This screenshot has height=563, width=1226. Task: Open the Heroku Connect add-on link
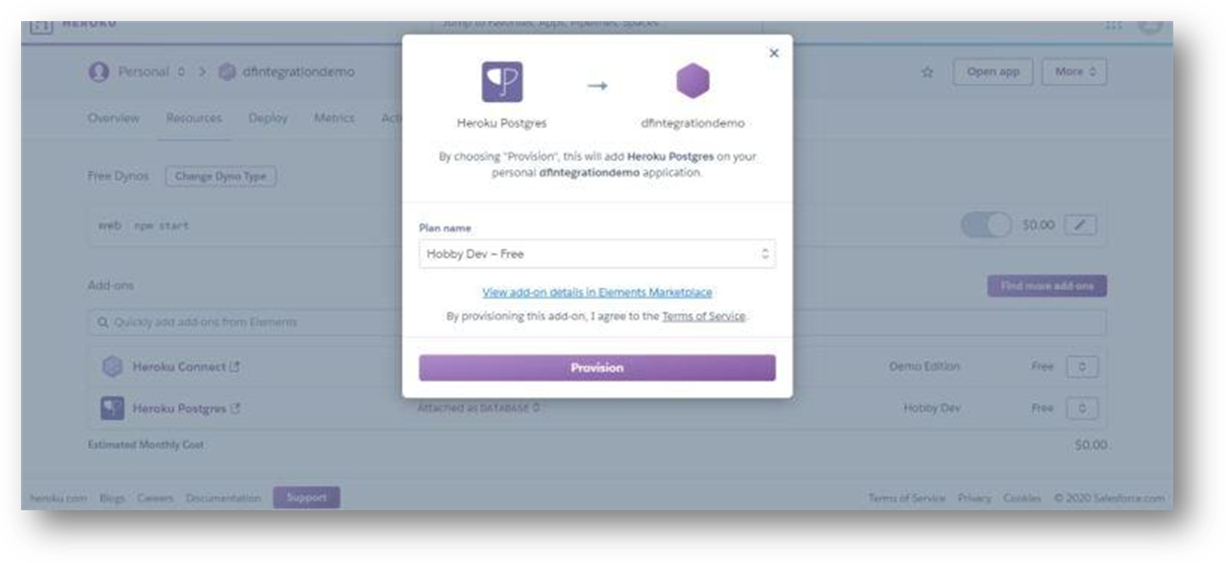187,367
